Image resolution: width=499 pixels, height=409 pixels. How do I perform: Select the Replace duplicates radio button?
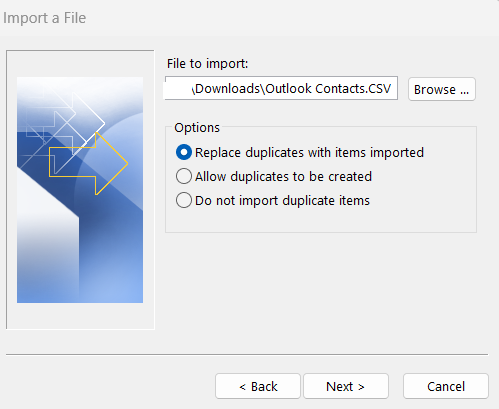coord(184,152)
